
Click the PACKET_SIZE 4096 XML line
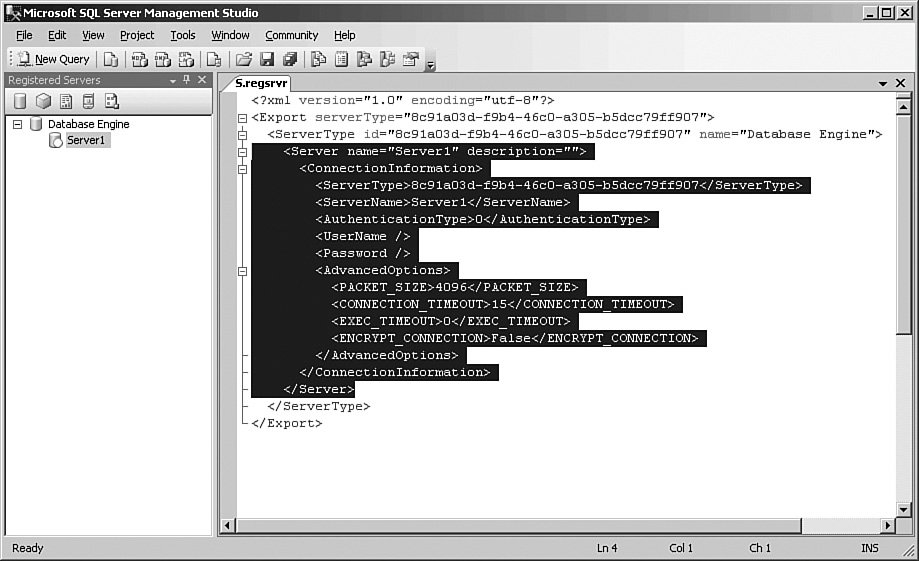coord(455,287)
